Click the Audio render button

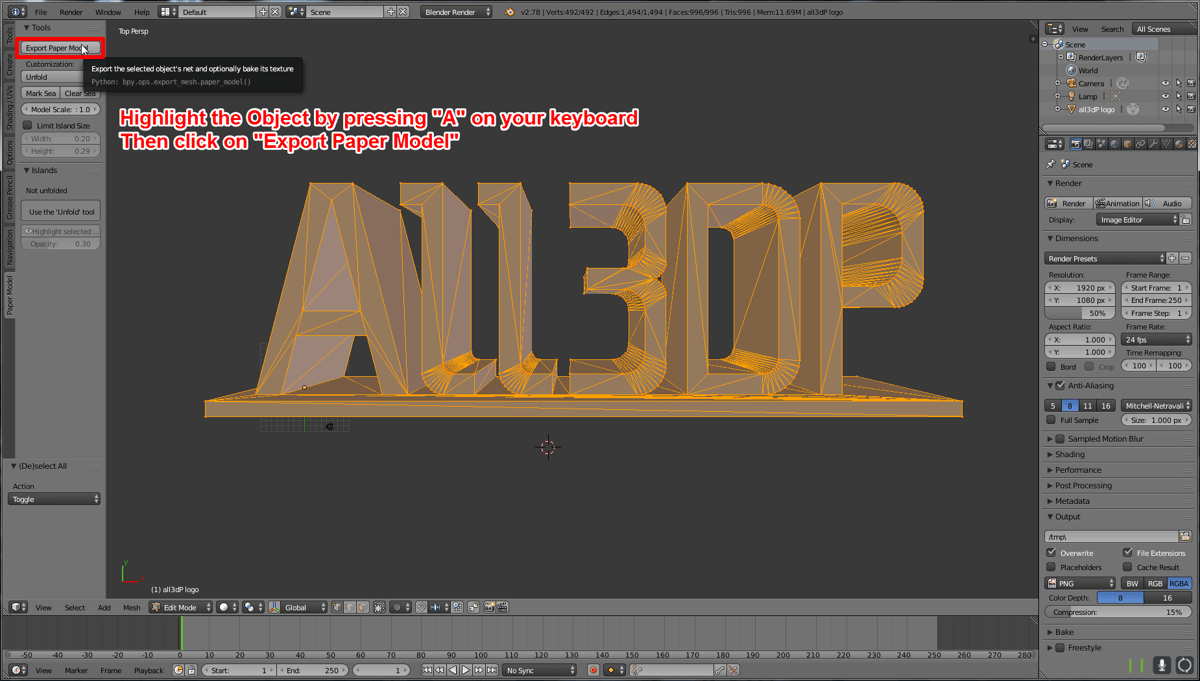pyautogui.click(x=1167, y=203)
